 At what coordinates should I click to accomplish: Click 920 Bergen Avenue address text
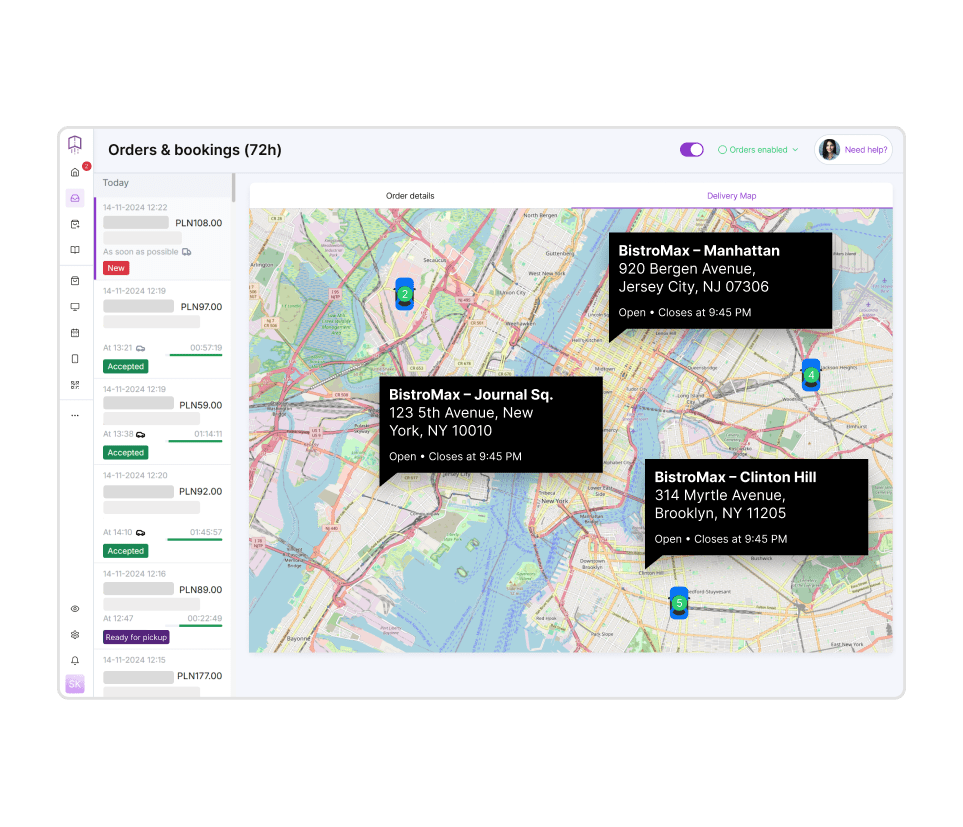pos(693,278)
